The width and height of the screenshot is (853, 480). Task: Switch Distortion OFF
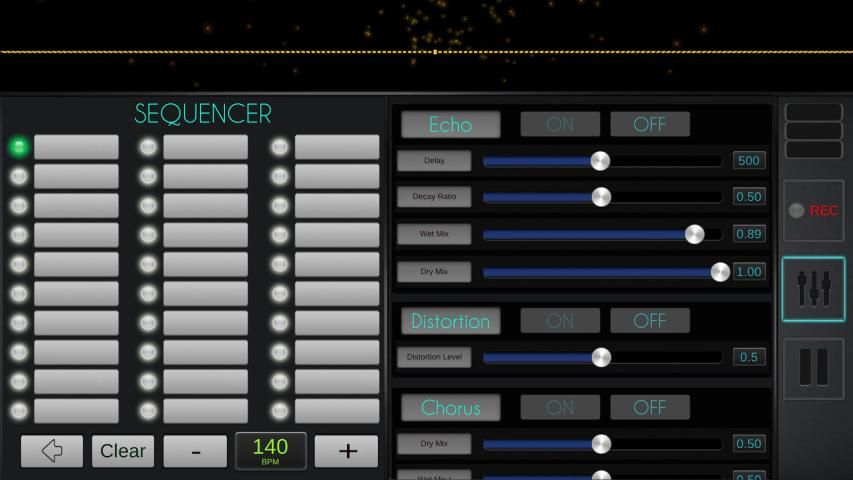650,321
